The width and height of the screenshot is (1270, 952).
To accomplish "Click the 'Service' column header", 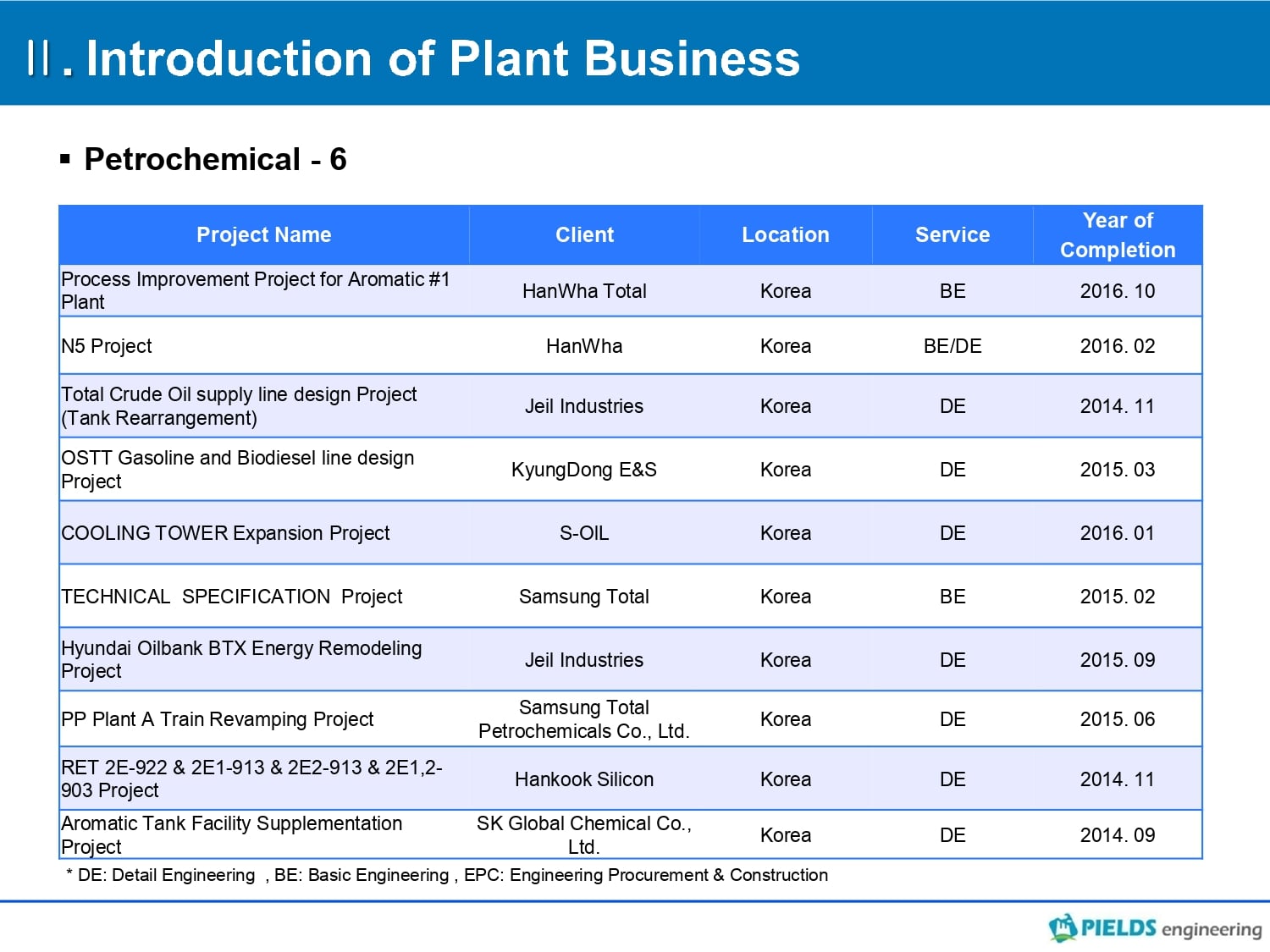I will (952, 234).
